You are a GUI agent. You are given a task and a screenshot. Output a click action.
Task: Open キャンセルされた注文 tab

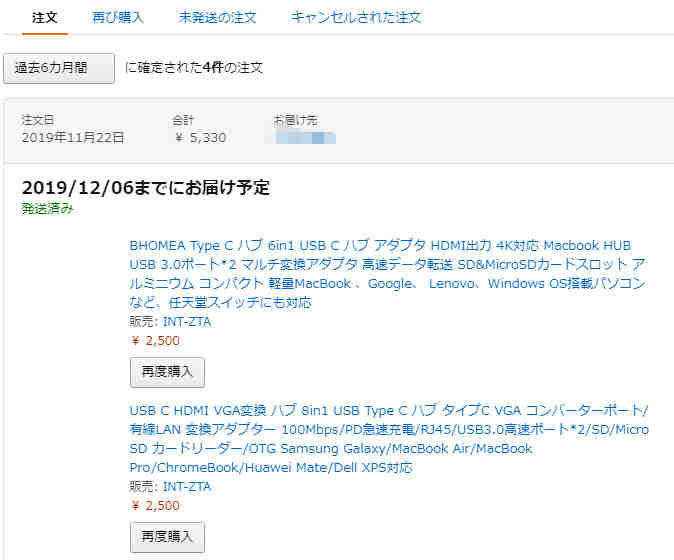(x=356, y=18)
